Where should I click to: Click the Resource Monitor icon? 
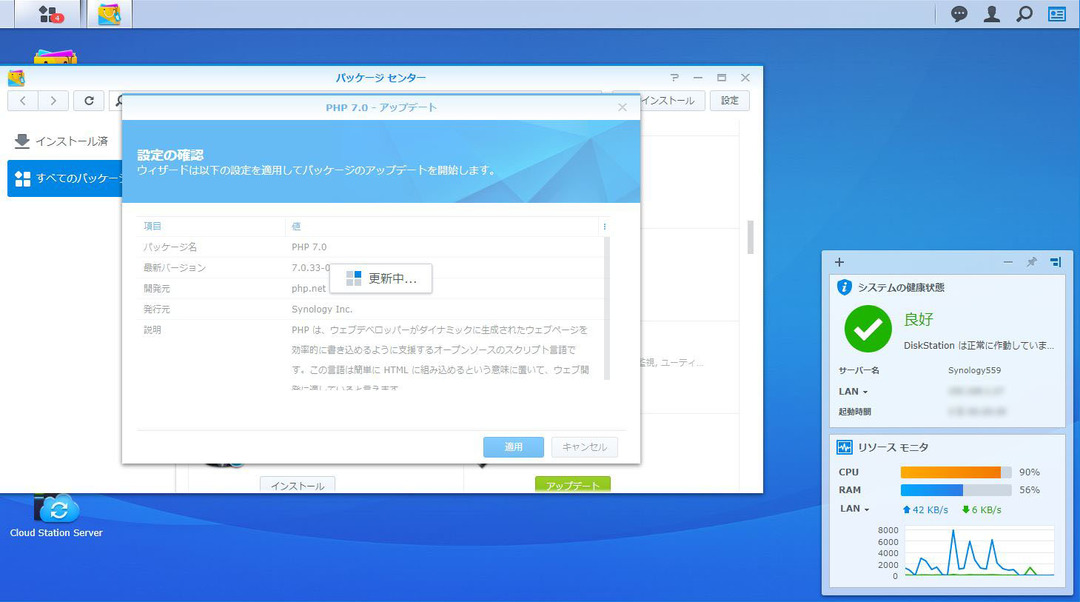click(x=844, y=447)
